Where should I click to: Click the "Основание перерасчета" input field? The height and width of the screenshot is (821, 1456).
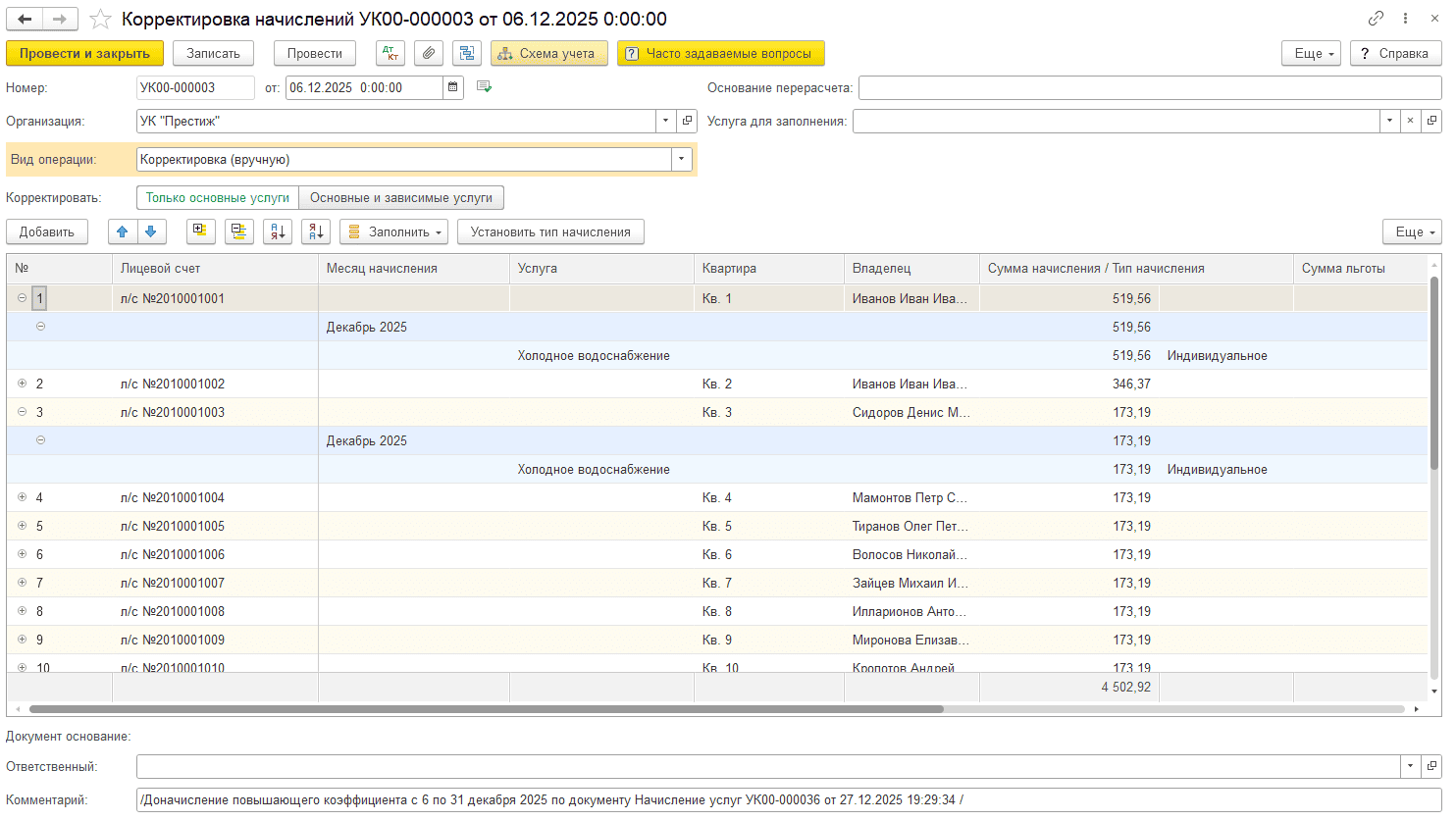click(1149, 88)
